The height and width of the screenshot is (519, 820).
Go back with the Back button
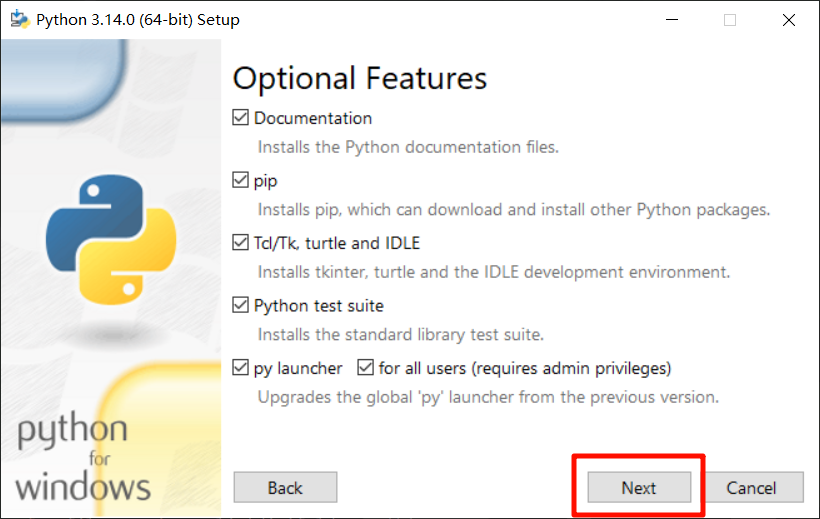pos(285,488)
